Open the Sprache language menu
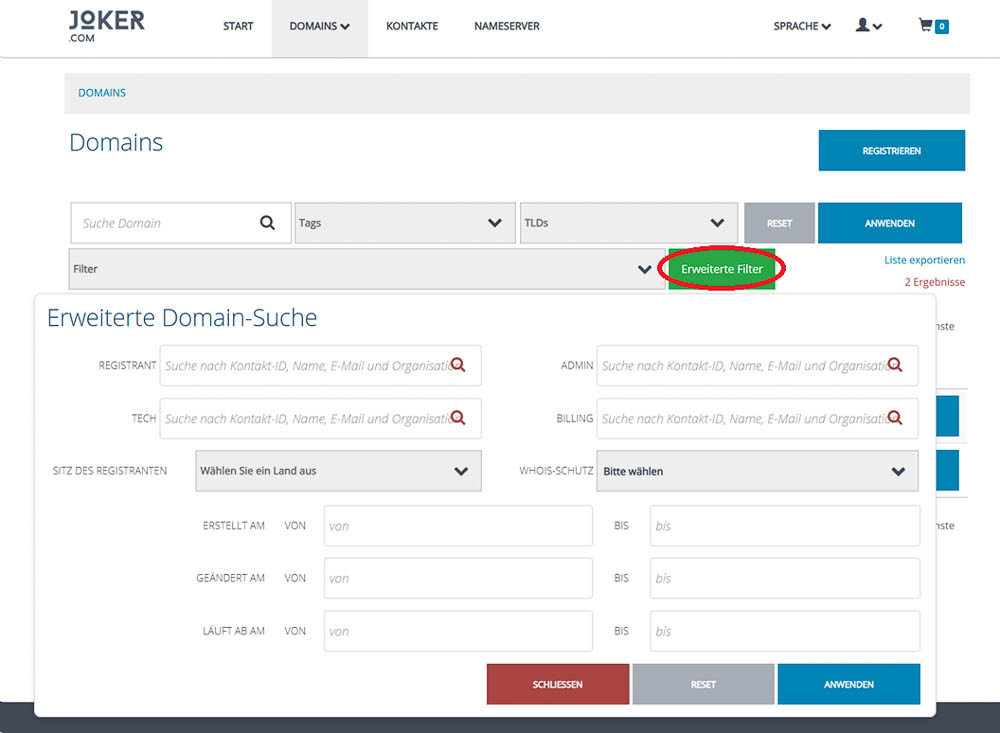1000x733 pixels. point(802,26)
